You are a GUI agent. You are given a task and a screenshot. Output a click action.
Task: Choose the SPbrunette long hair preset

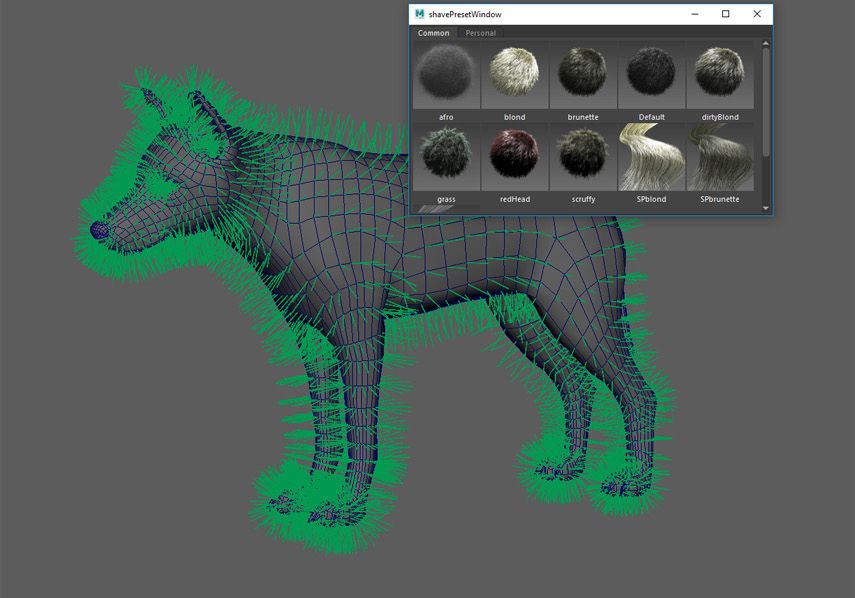tap(720, 157)
